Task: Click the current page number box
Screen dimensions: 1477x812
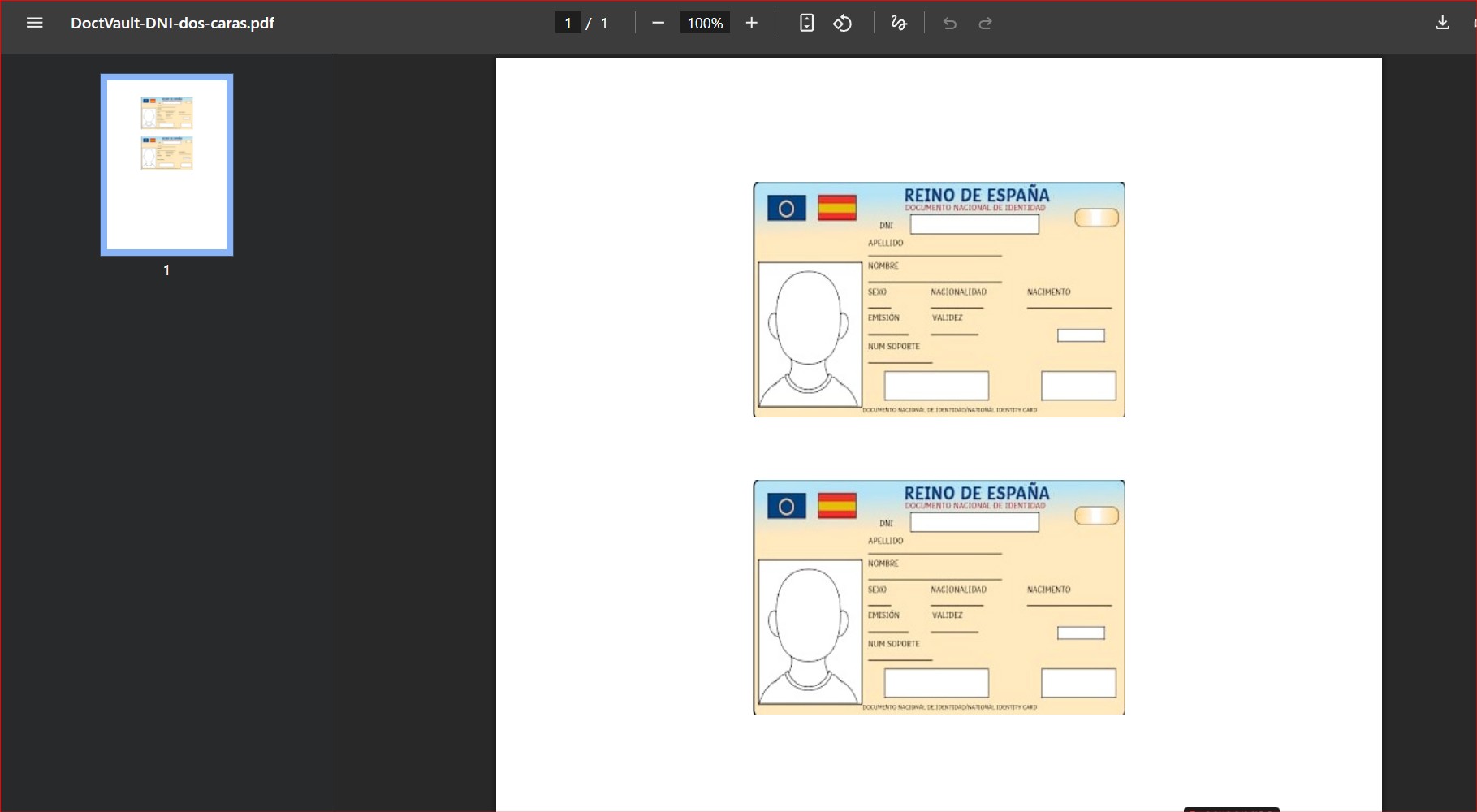Action: click(568, 23)
